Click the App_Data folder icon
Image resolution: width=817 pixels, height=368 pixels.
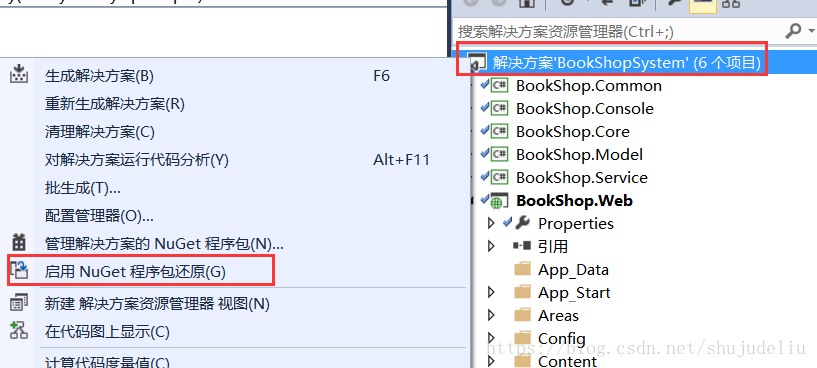pos(522,269)
